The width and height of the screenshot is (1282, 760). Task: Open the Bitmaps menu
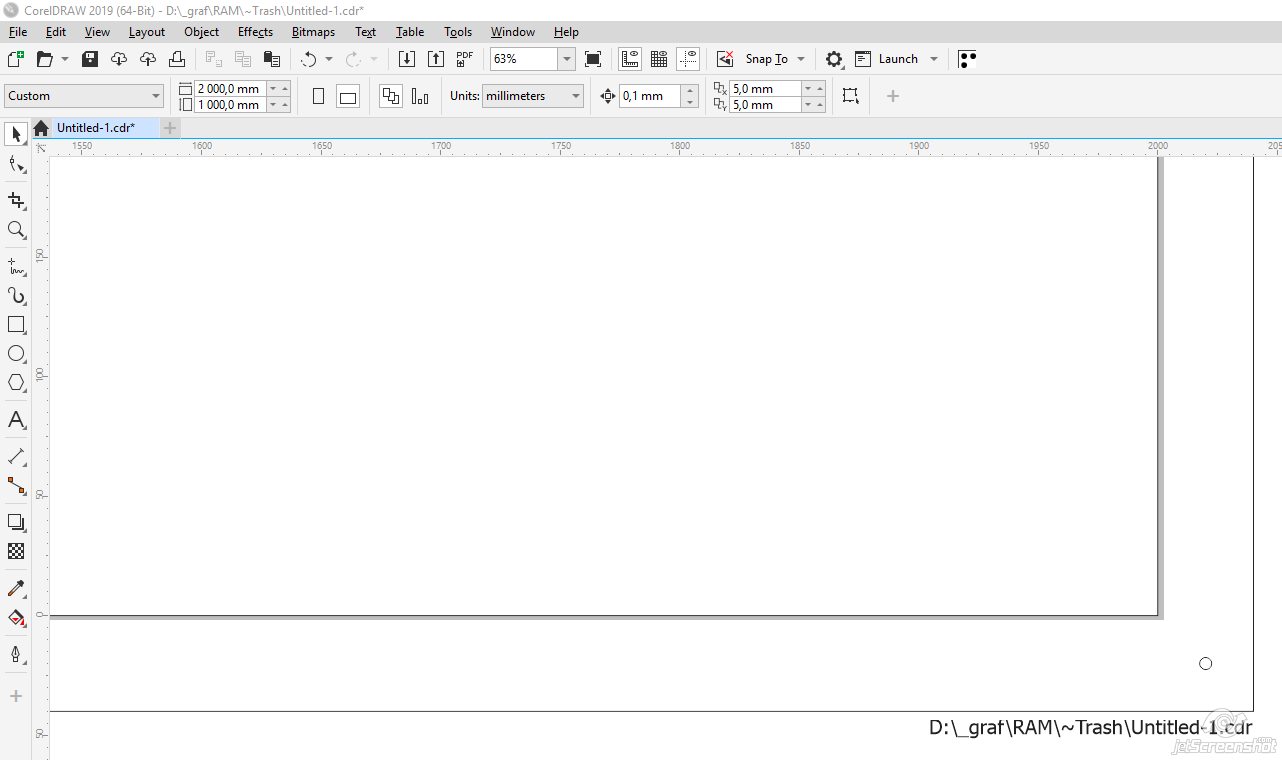[x=313, y=32]
